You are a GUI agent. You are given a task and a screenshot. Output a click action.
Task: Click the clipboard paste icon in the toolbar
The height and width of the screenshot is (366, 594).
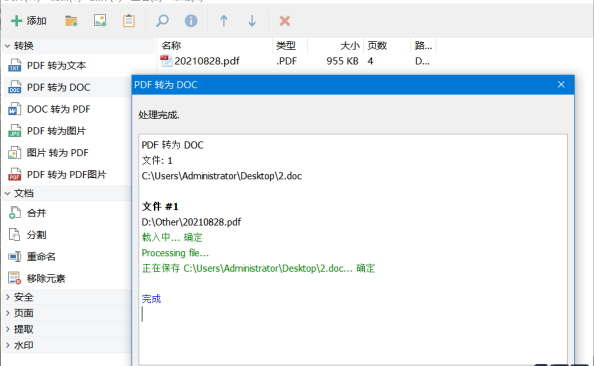(129, 21)
